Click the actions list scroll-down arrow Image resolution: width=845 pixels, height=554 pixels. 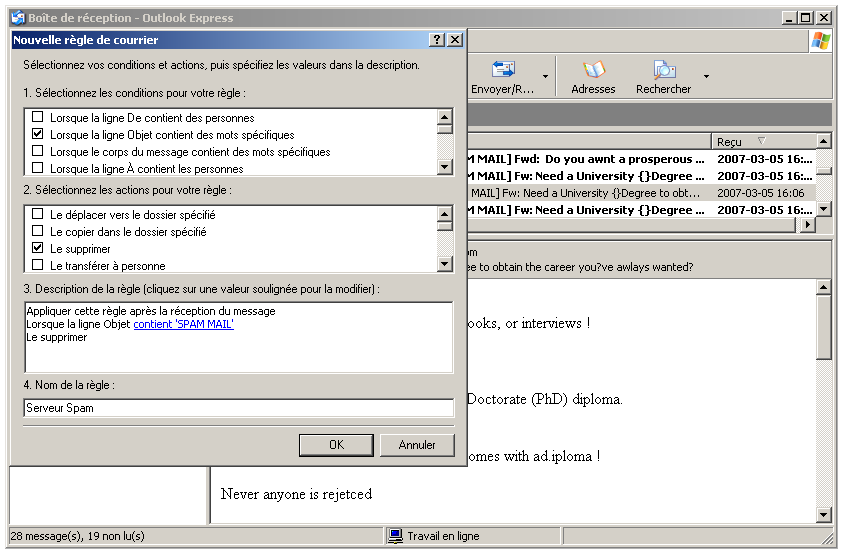445,264
